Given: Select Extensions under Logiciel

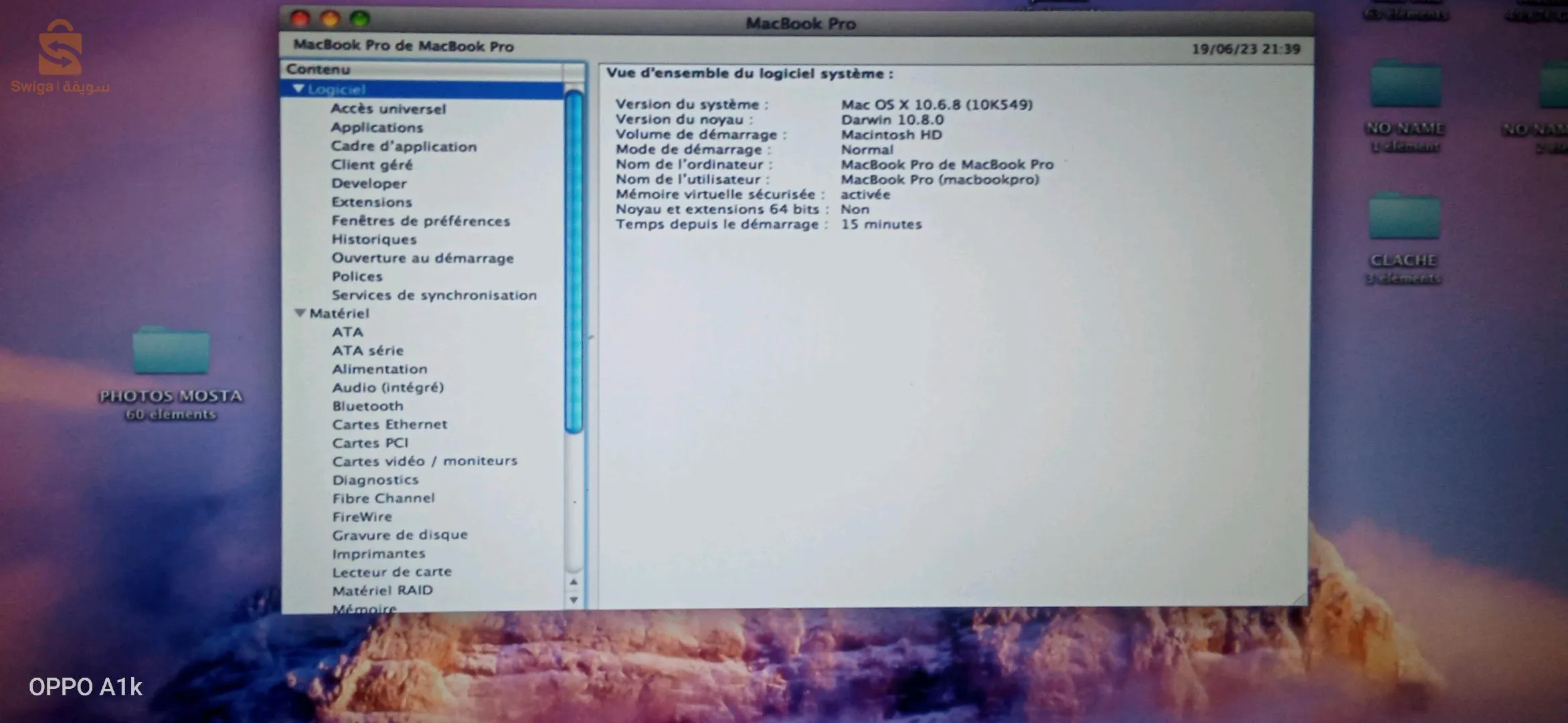Looking at the screenshot, I should 371,202.
